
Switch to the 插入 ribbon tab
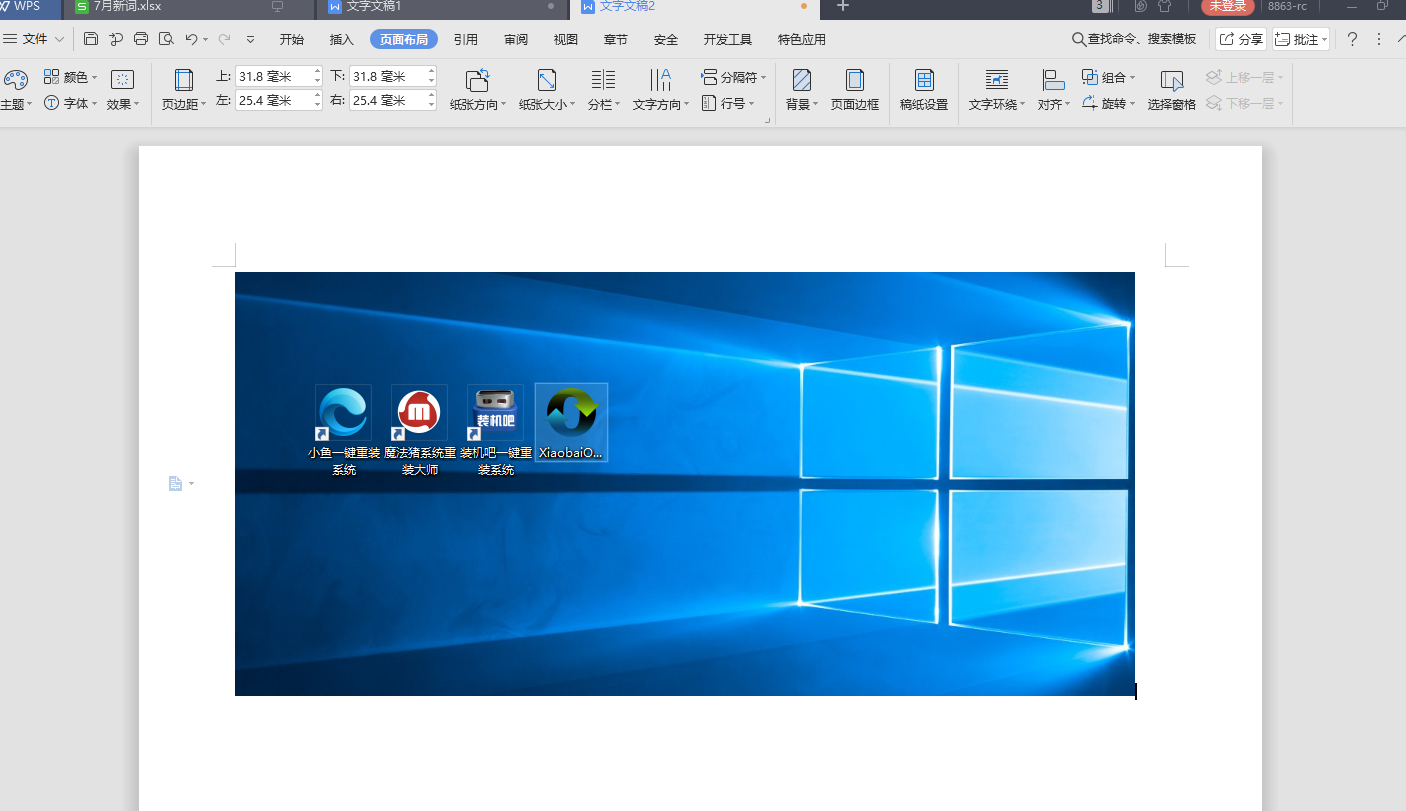[x=342, y=40]
